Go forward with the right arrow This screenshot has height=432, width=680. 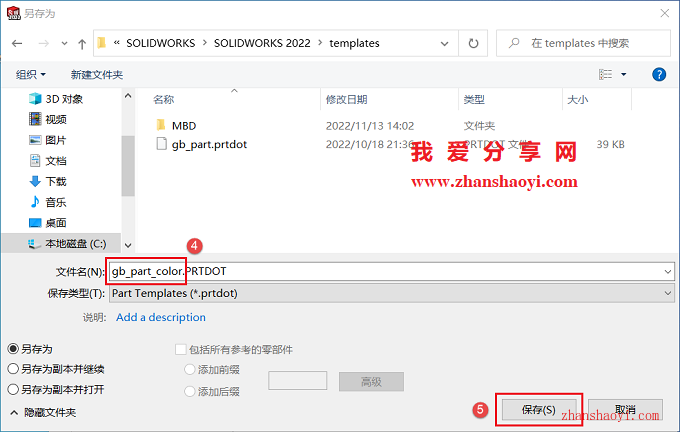(x=43, y=43)
